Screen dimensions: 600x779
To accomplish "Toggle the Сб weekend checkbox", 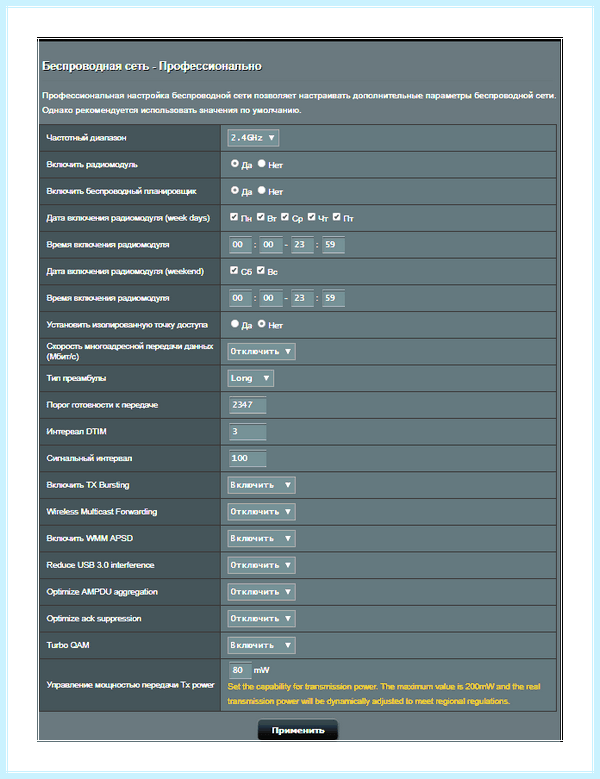I will click(x=234, y=270).
